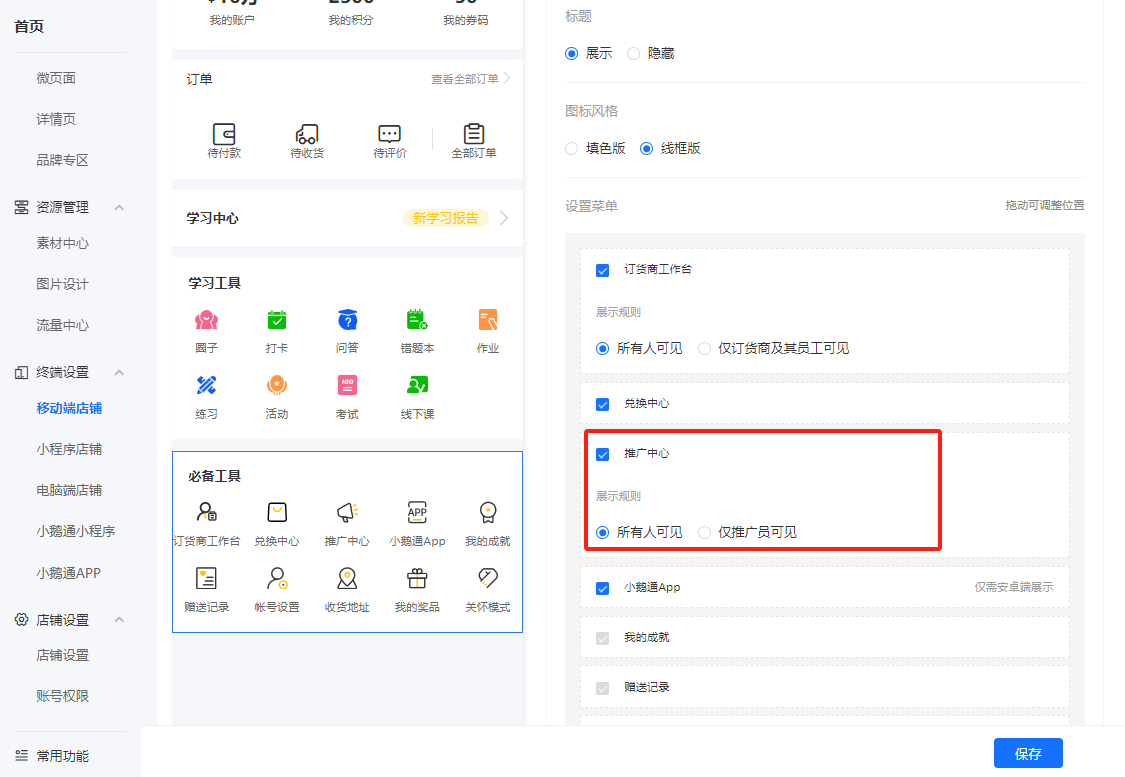1125x777 pixels.
Task: Collapse the 店铺设置 sidebar group
Action: coord(119,620)
